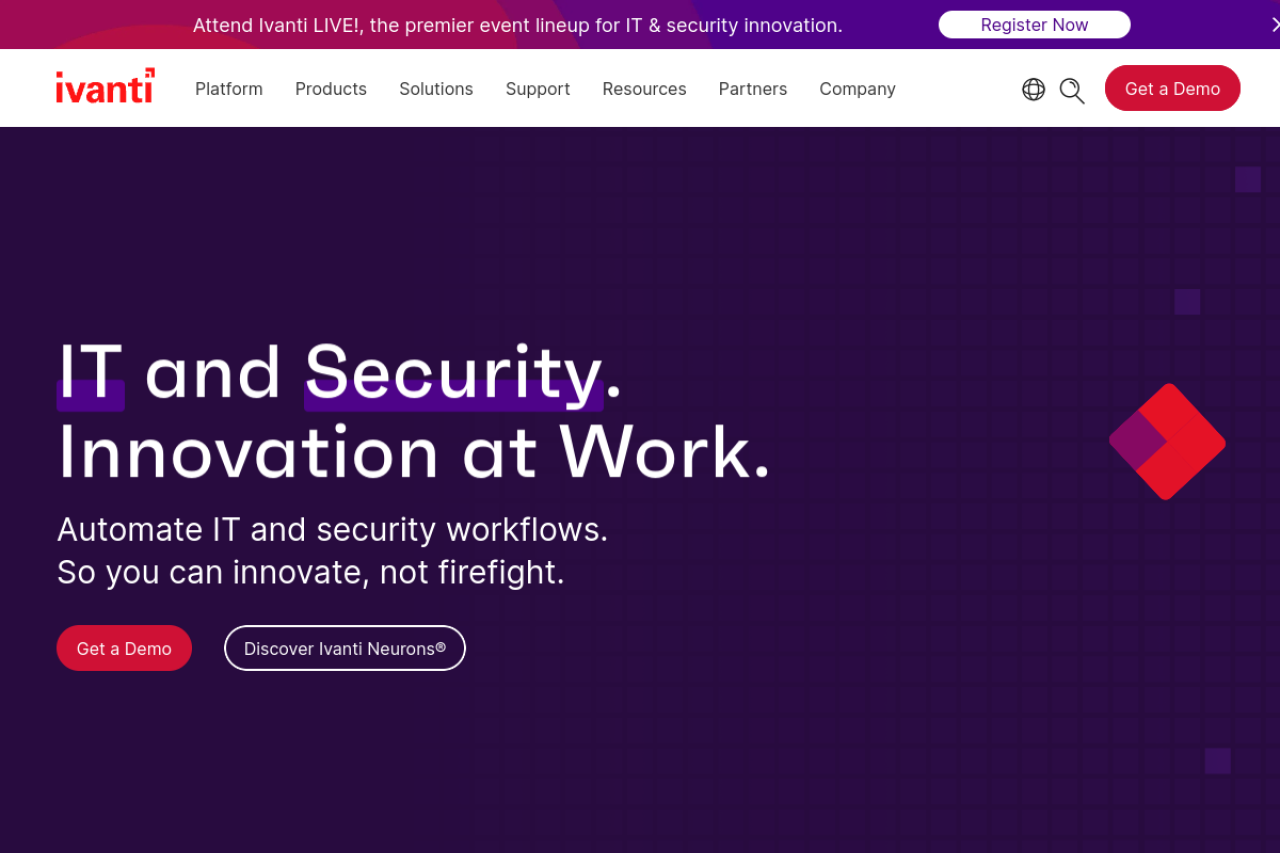Image resolution: width=1280 pixels, height=853 pixels.
Task: Click the text 'Automate IT and security workflows.'
Action: pos(333,529)
